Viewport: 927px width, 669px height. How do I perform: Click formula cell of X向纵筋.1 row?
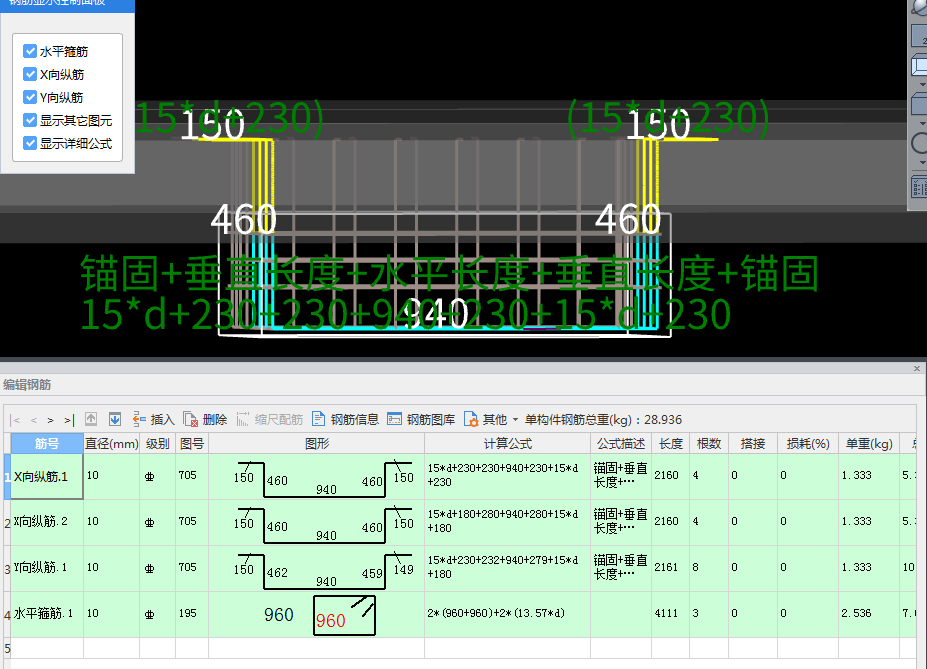point(507,476)
